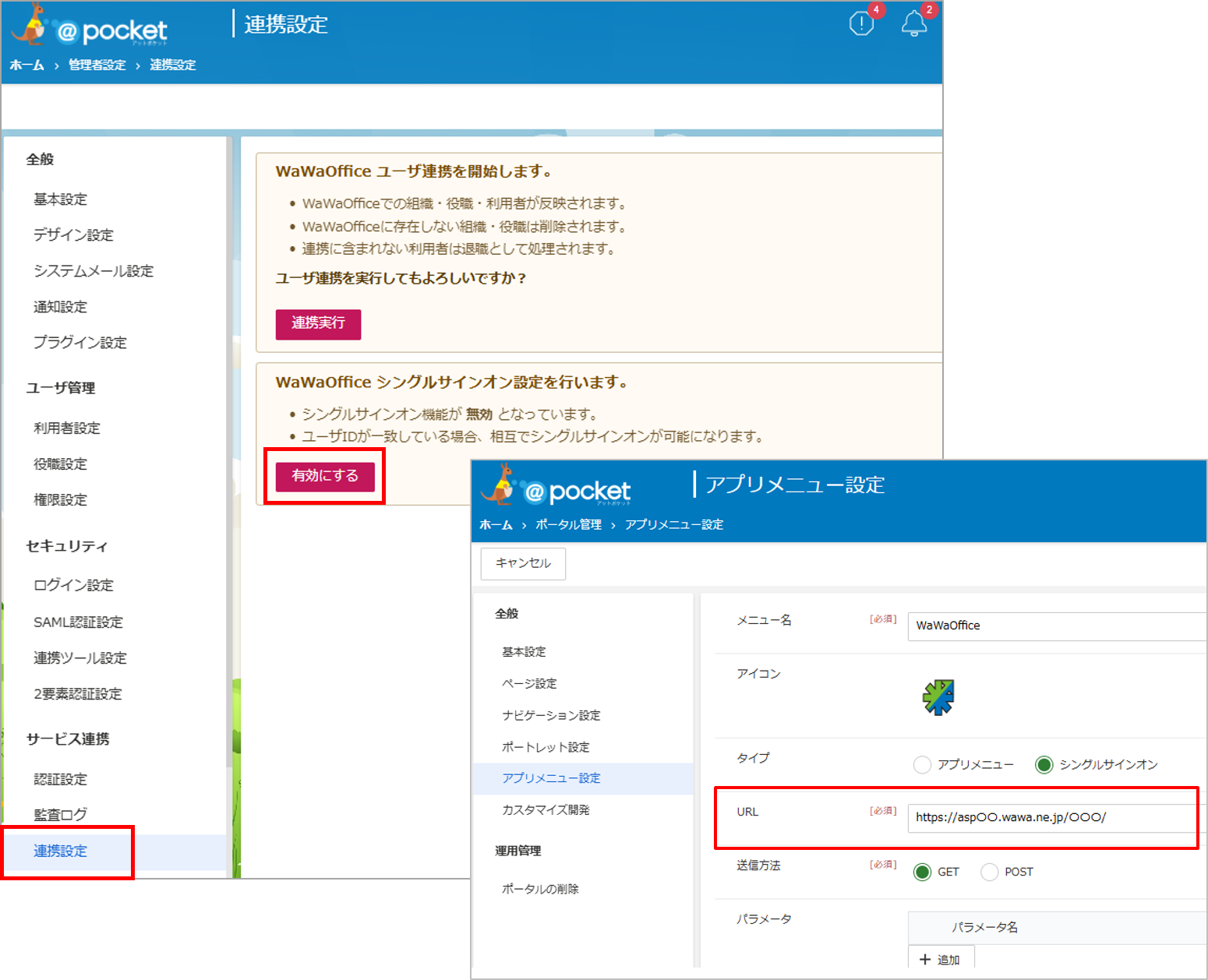
Task: Go to 管理者設定 breadcrumb link
Action: click(x=97, y=65)
